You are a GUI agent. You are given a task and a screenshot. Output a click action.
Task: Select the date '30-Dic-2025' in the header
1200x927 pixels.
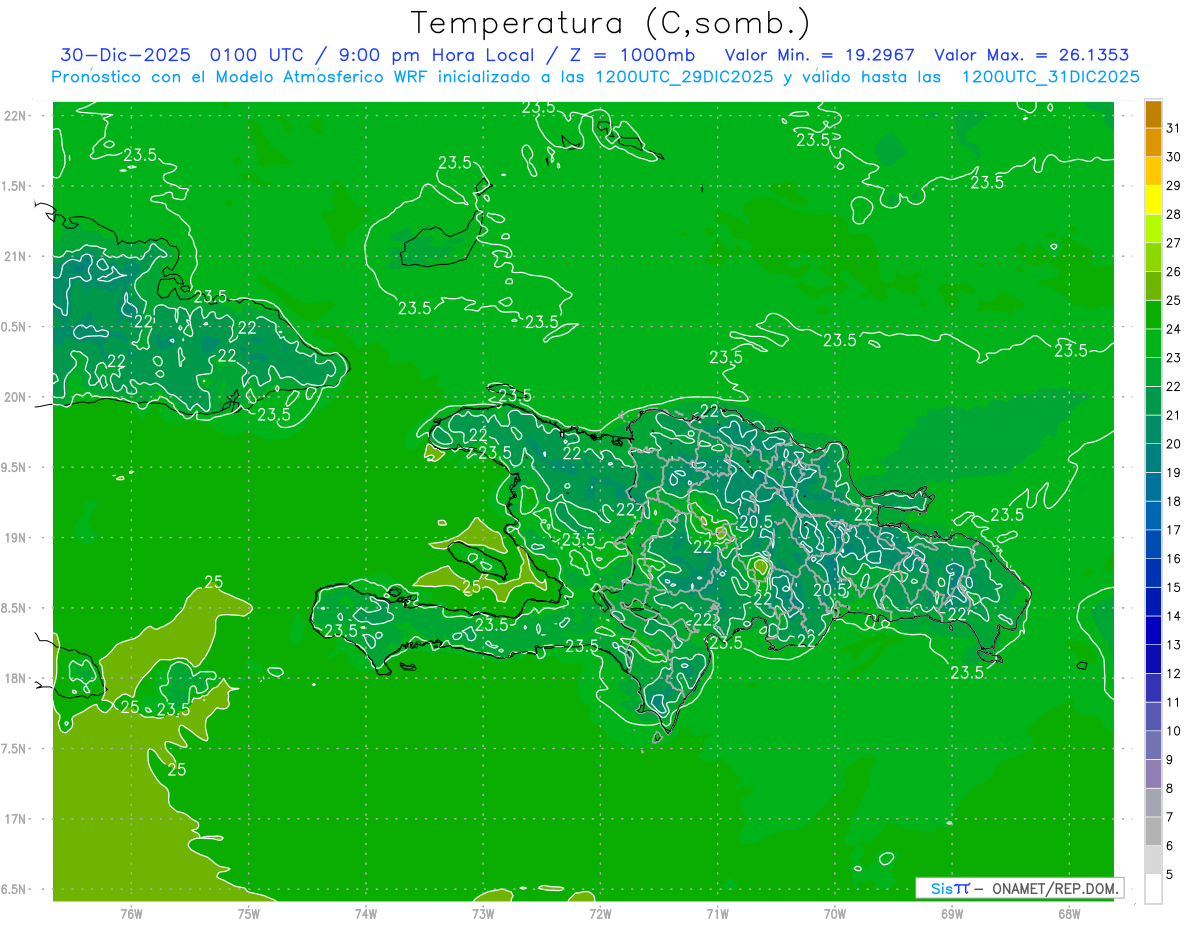point(127,55)
